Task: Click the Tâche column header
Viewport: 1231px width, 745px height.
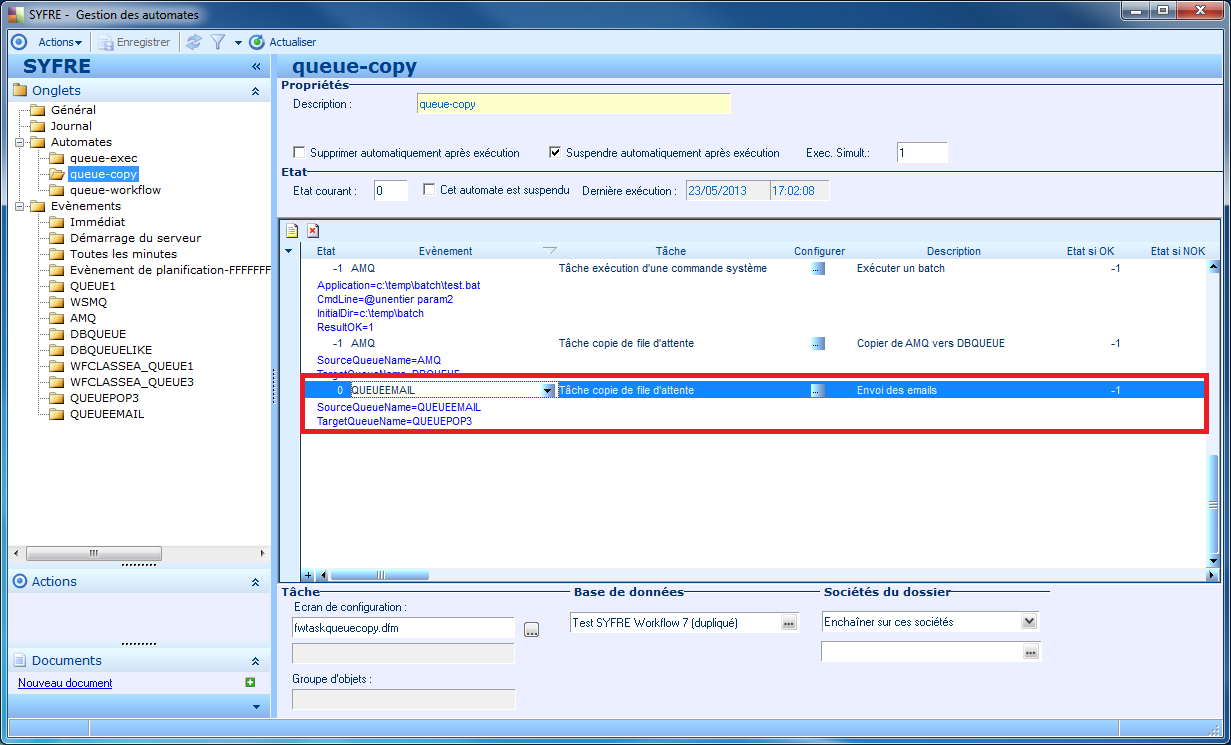Action: click(x=671, y=251)
